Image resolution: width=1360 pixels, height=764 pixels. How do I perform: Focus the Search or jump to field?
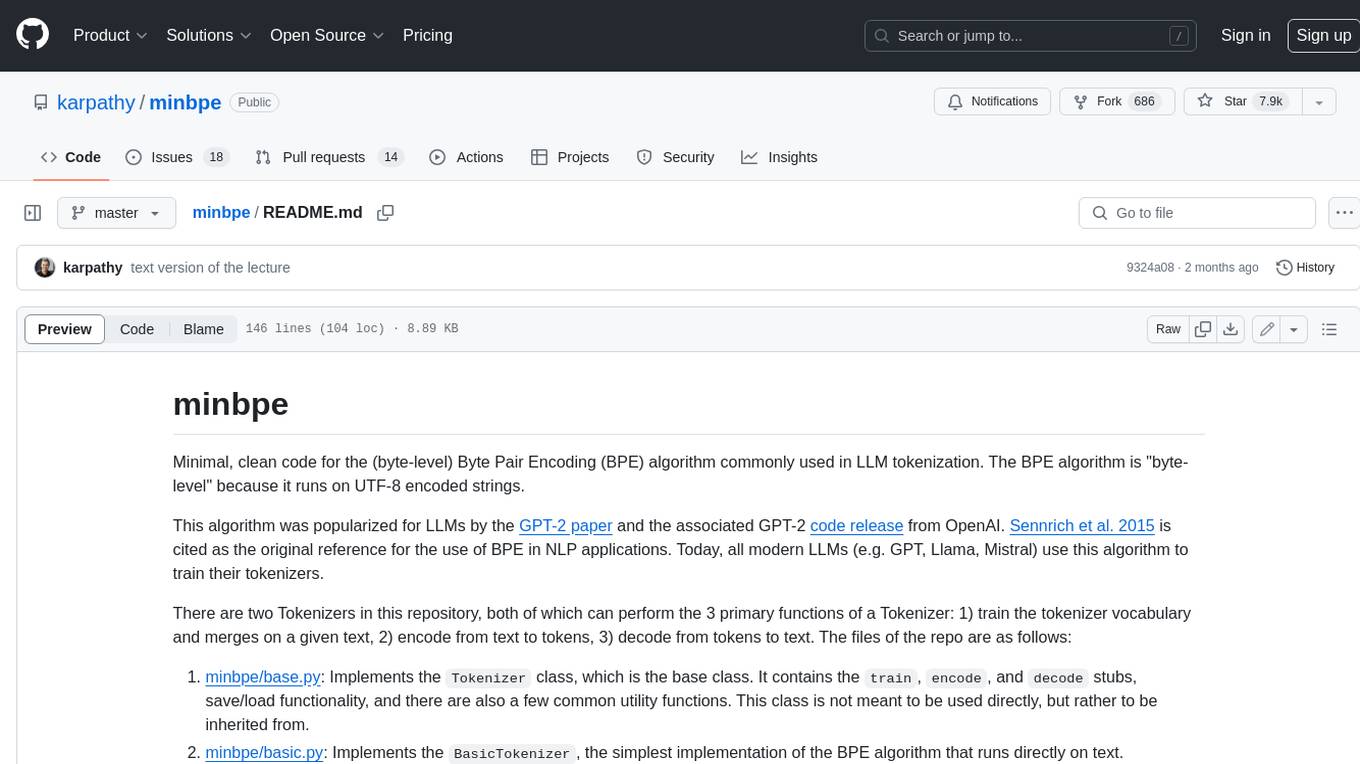click(1032, 35)
